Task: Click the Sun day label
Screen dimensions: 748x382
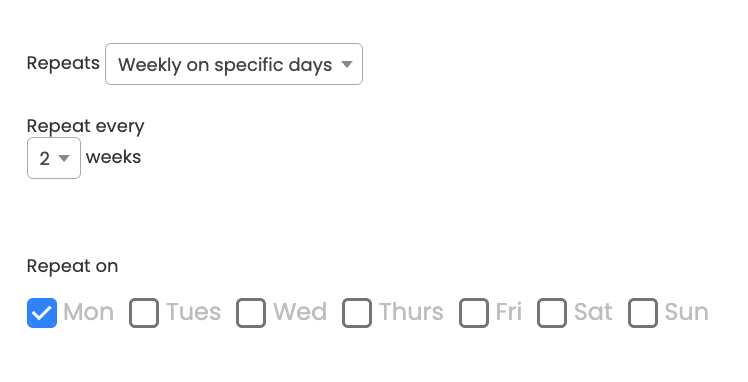Action: [x=686, y=312]
